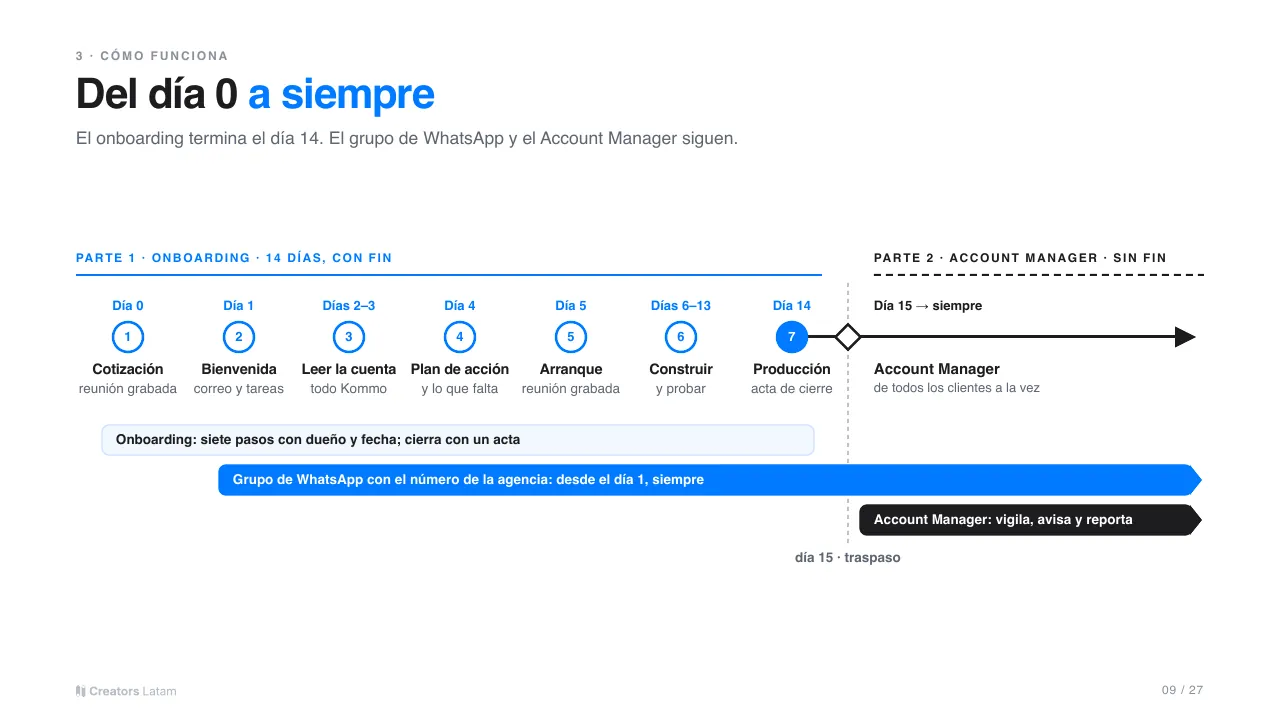Viewport: 1280px width, 720px height.
Task: Click step circle 2 for Bienvenida
Action: click(239, 337)
